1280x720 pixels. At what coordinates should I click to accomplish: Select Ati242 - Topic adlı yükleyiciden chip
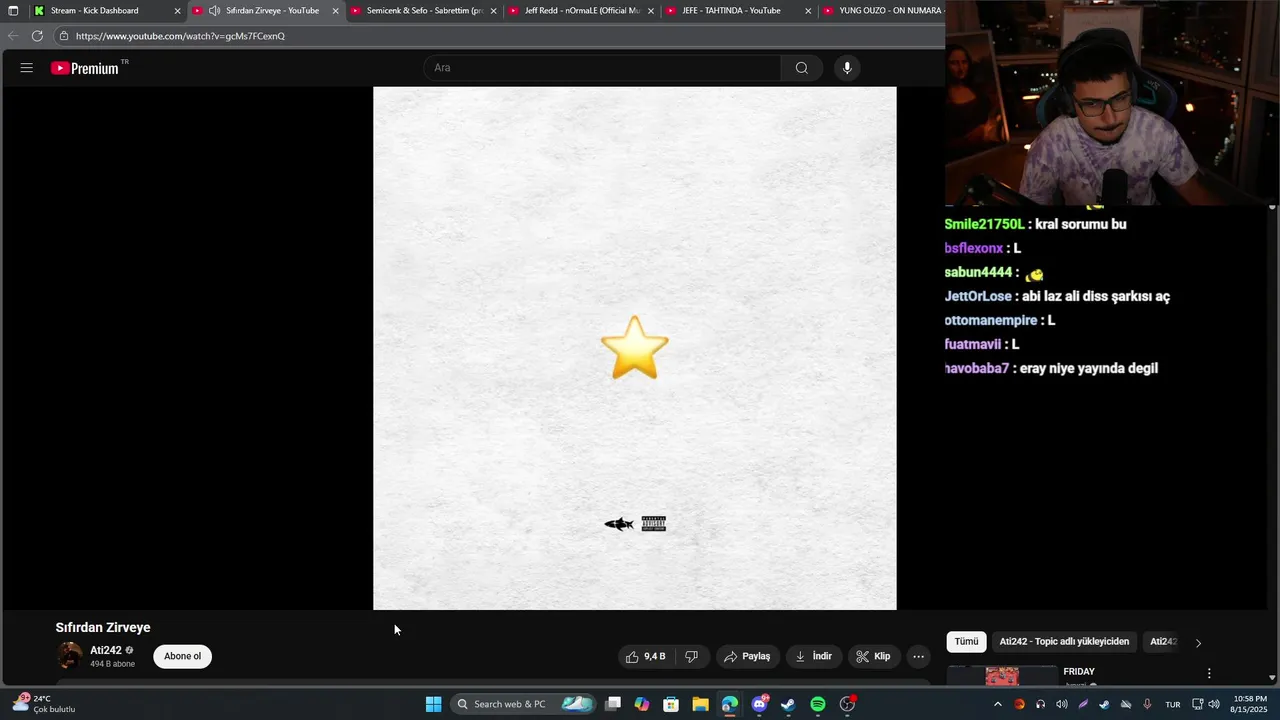[x=1064, y=642]
